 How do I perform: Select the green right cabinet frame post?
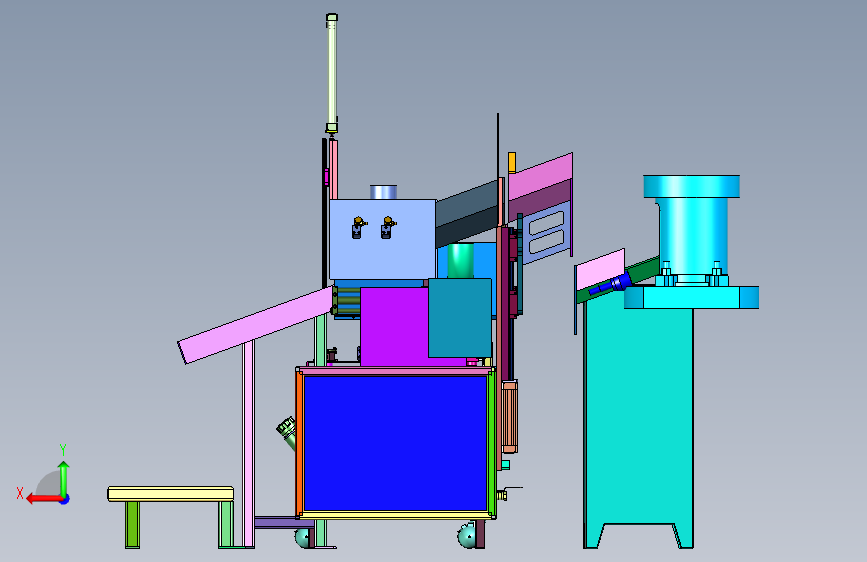(491, 443)
